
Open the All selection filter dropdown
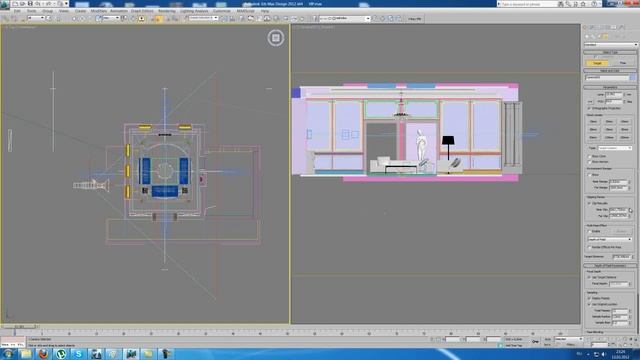pos(36,18)
